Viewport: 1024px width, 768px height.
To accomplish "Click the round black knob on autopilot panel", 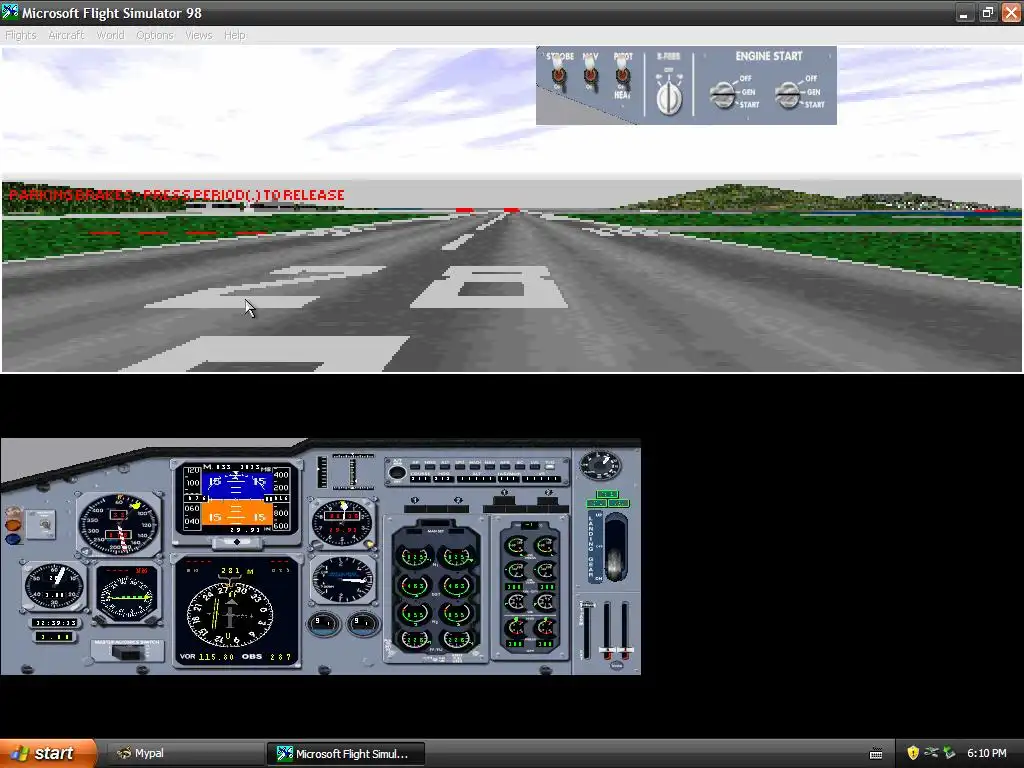I will click(396, 472).
